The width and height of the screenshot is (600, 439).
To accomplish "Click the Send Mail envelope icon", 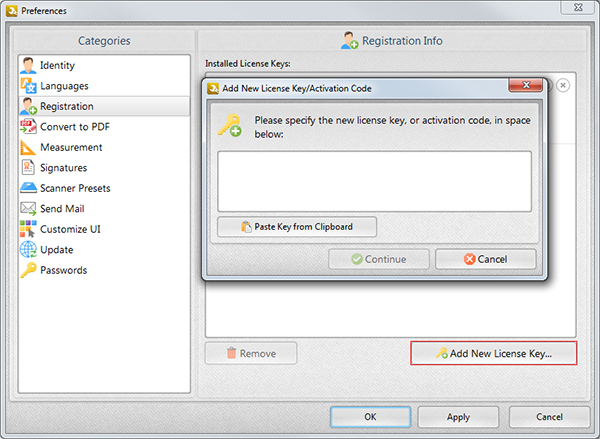I will pos(28,209).
